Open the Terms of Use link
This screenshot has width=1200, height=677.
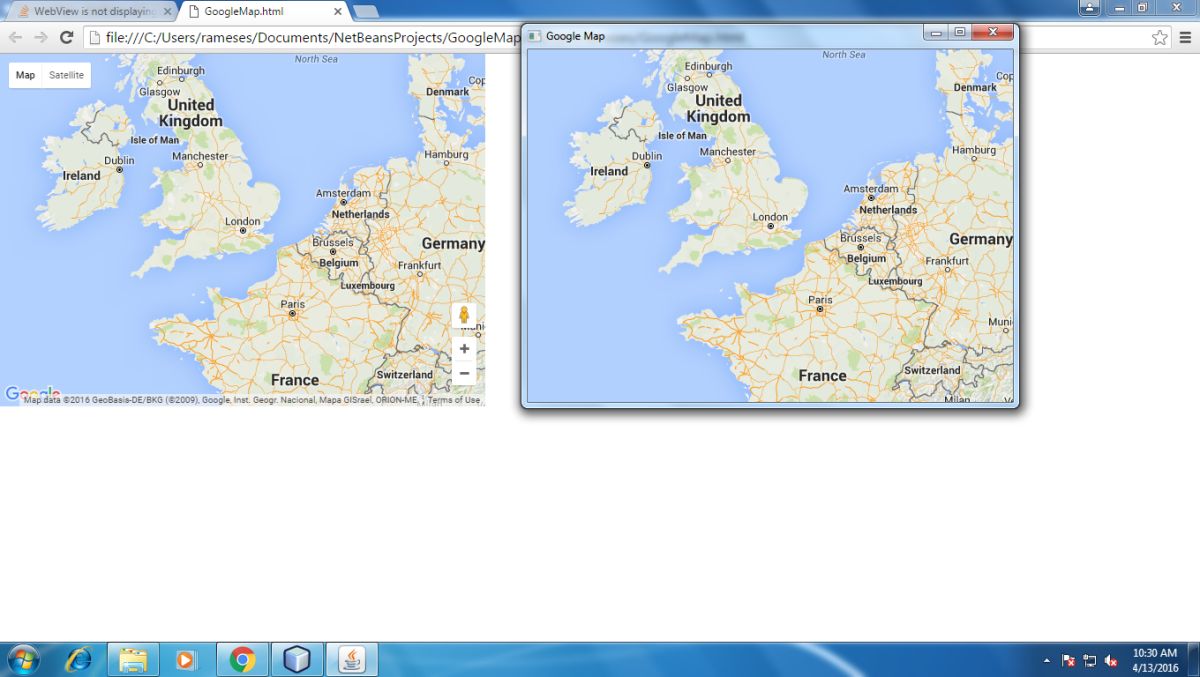(454, 400)
